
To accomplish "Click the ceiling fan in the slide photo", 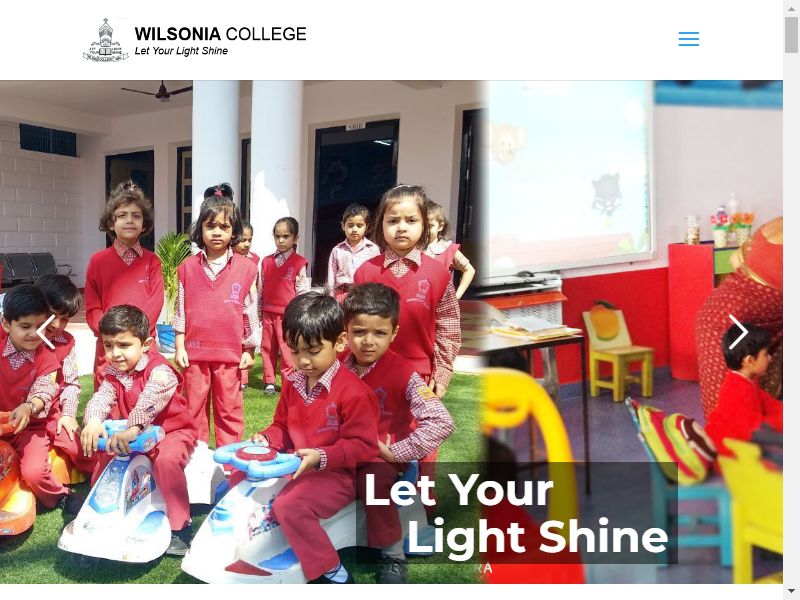I will tap(158, 92).
